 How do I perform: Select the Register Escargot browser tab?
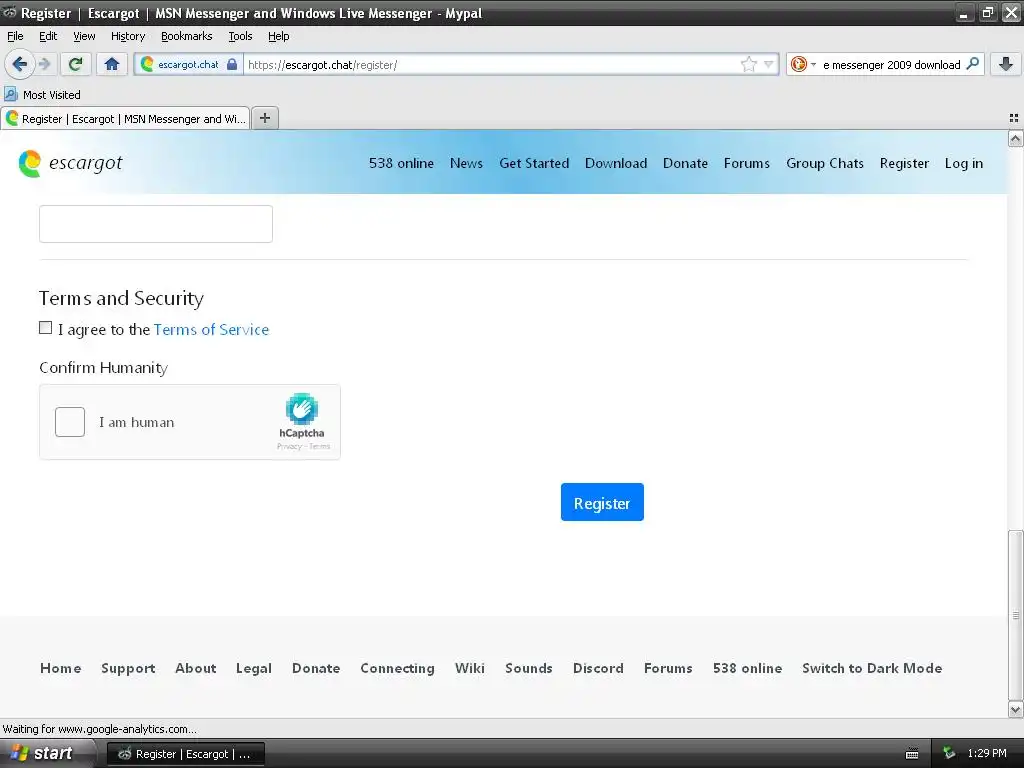tap(125, 119)
